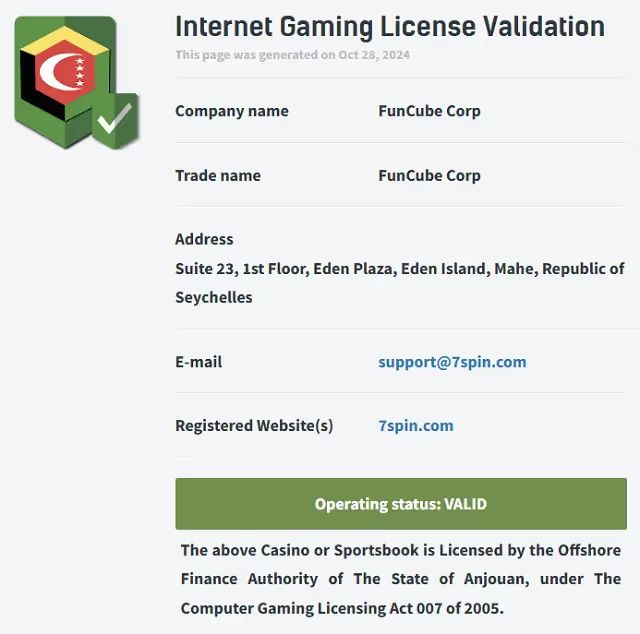Click the green checkmark badge

pyautogui.click(x=115, y=120)
